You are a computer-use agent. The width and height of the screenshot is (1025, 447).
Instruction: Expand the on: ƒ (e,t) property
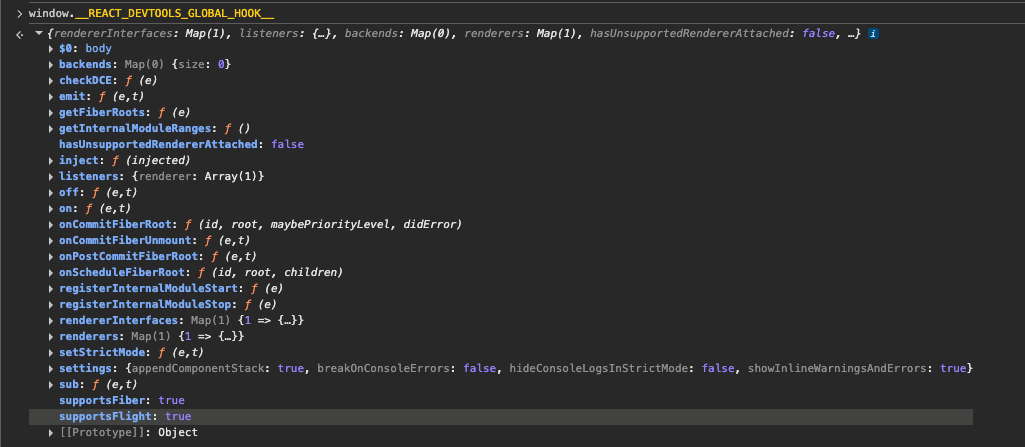[x=51, y=208]
